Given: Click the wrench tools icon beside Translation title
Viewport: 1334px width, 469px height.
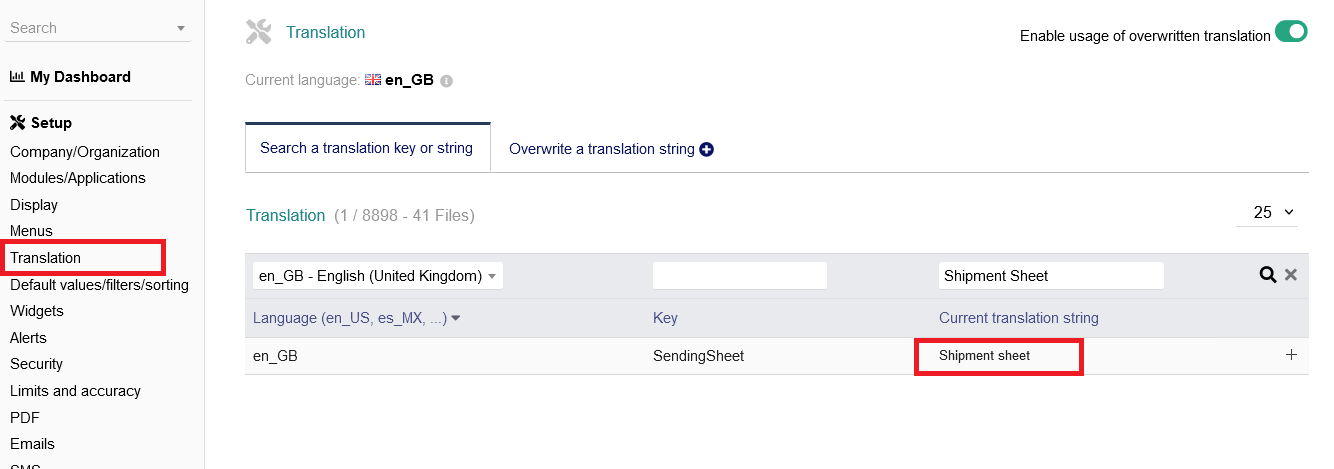Looking at the screenshot, I should point(259,32).
